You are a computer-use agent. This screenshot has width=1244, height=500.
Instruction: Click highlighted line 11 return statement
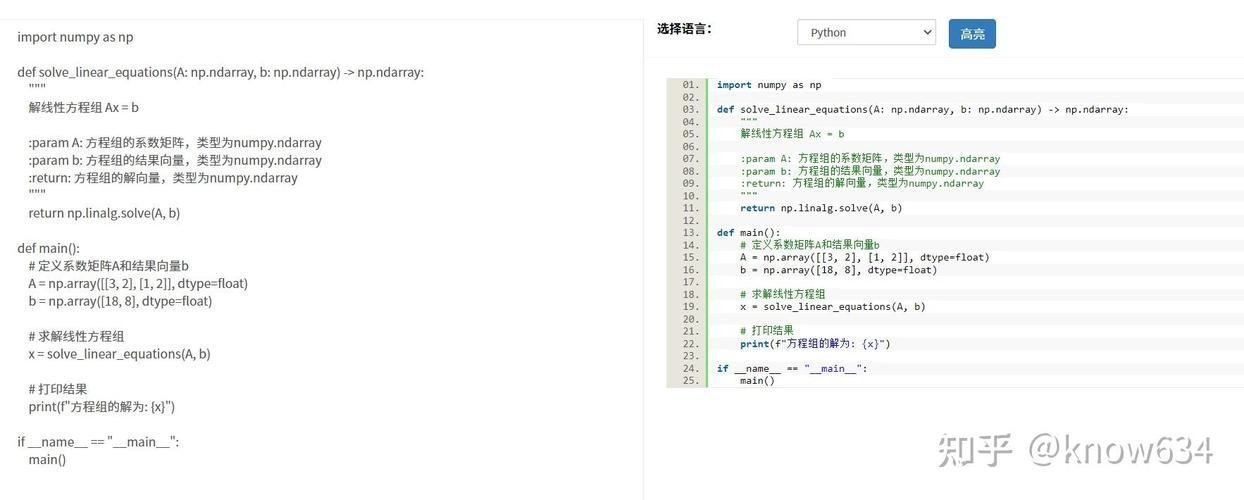[821, 208]
